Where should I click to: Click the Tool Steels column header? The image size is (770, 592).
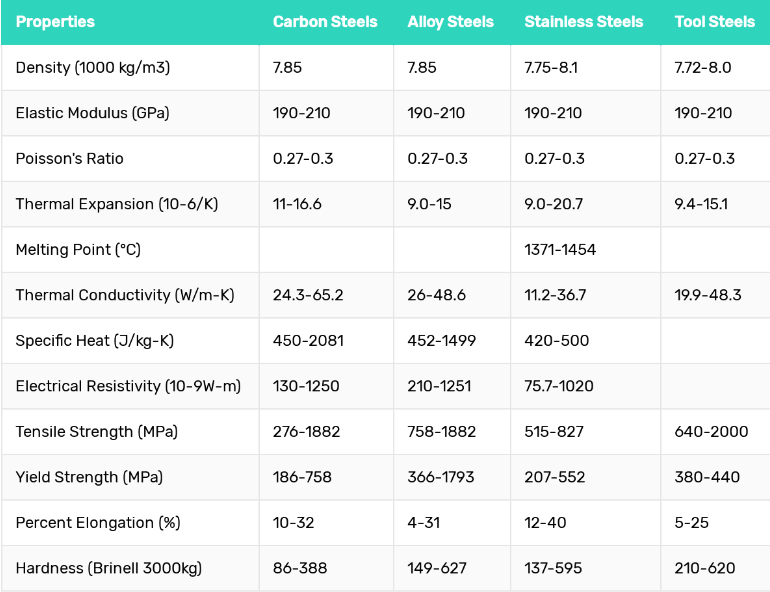714,22
